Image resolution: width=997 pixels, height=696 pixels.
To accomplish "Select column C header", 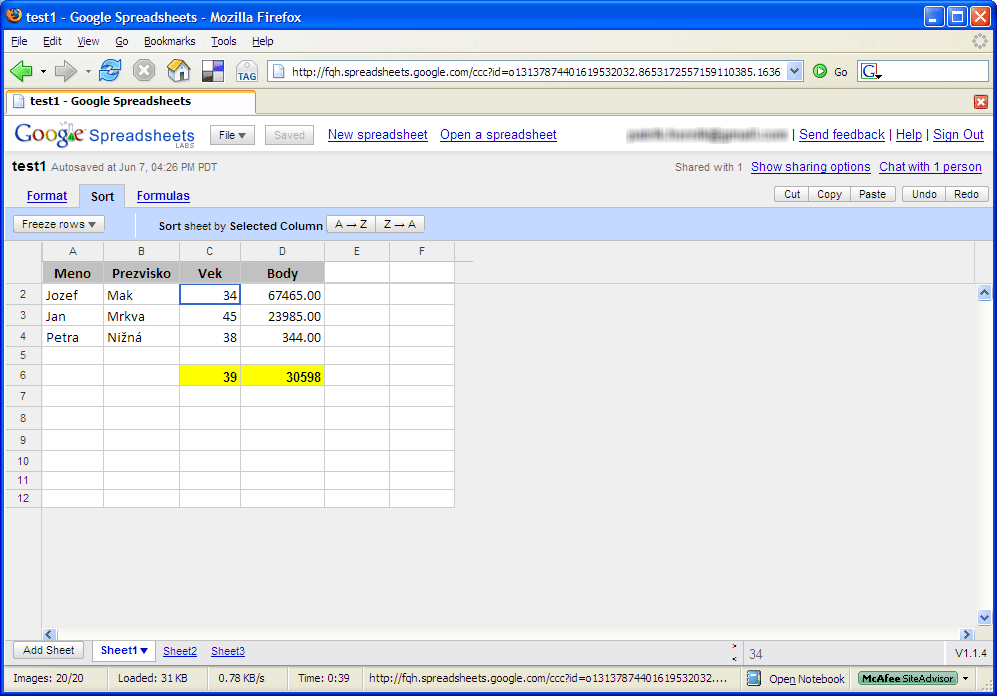I will (210, 251).
